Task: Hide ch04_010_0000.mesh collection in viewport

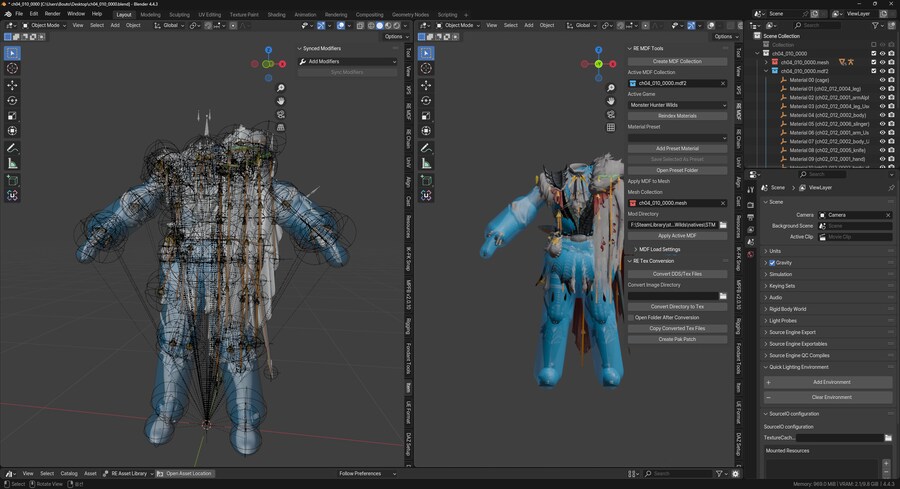Action: (x=882, y=62)
